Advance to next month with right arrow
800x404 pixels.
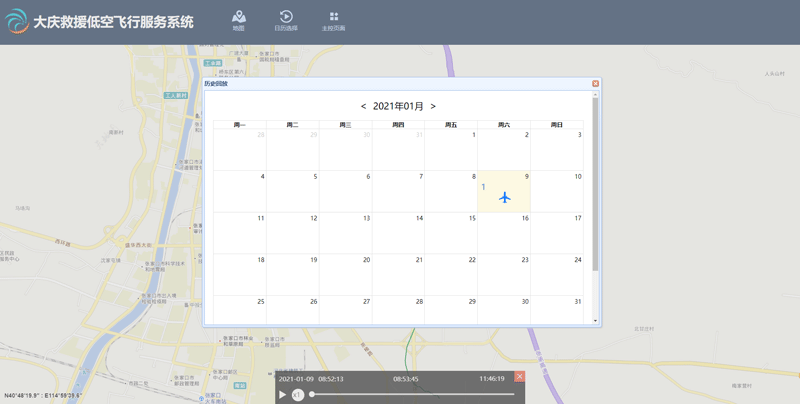(433, 106)
